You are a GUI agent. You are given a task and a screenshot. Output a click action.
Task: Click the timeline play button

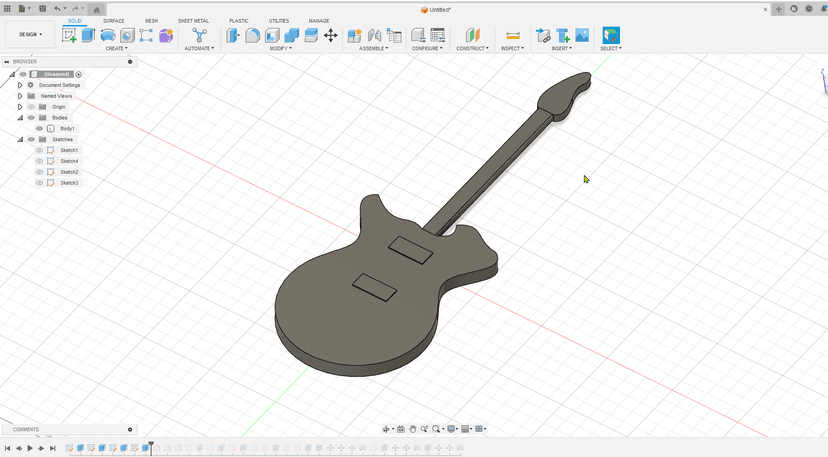(x=30, y=449)
